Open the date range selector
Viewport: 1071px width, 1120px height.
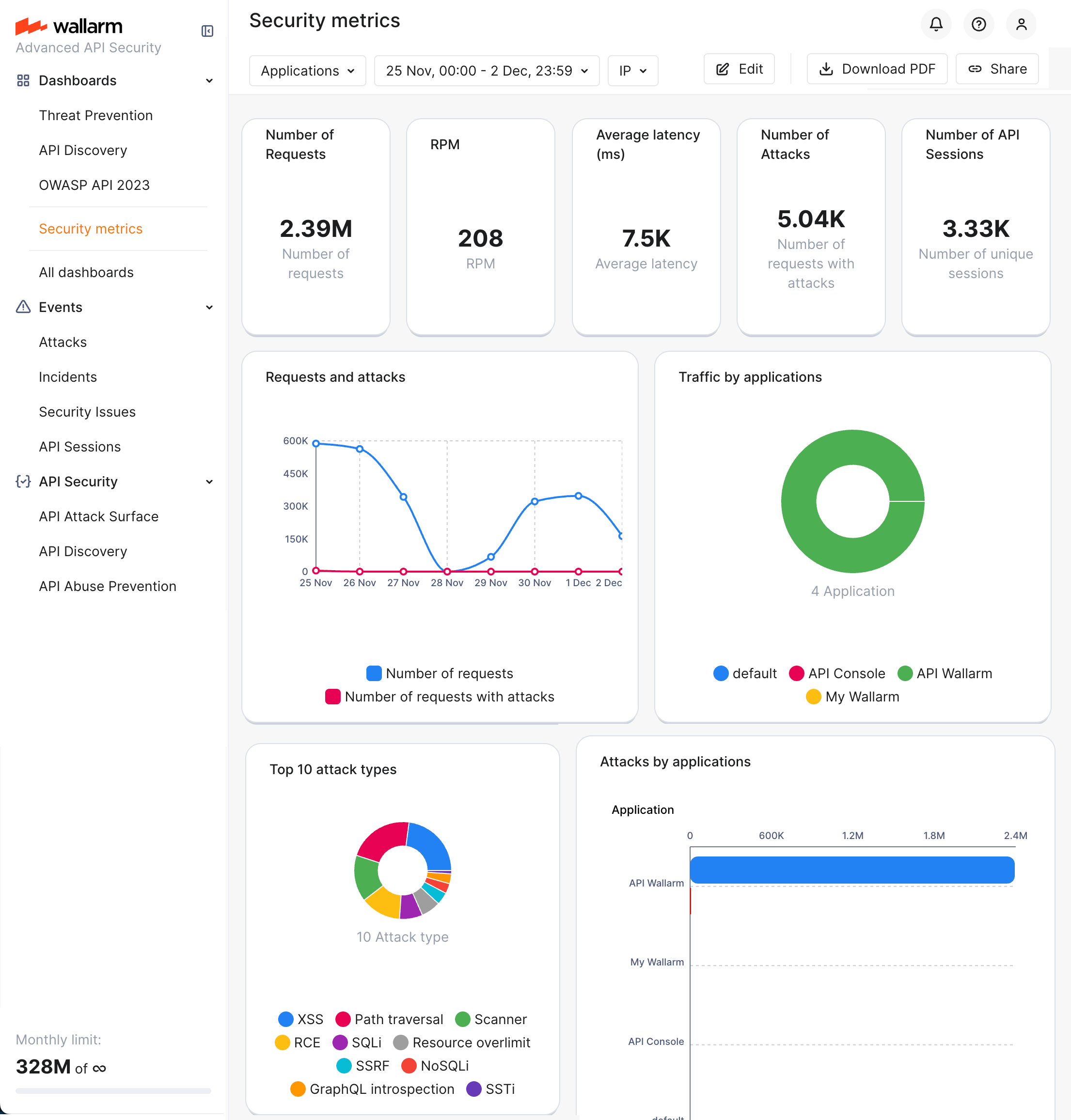point(487,71)
